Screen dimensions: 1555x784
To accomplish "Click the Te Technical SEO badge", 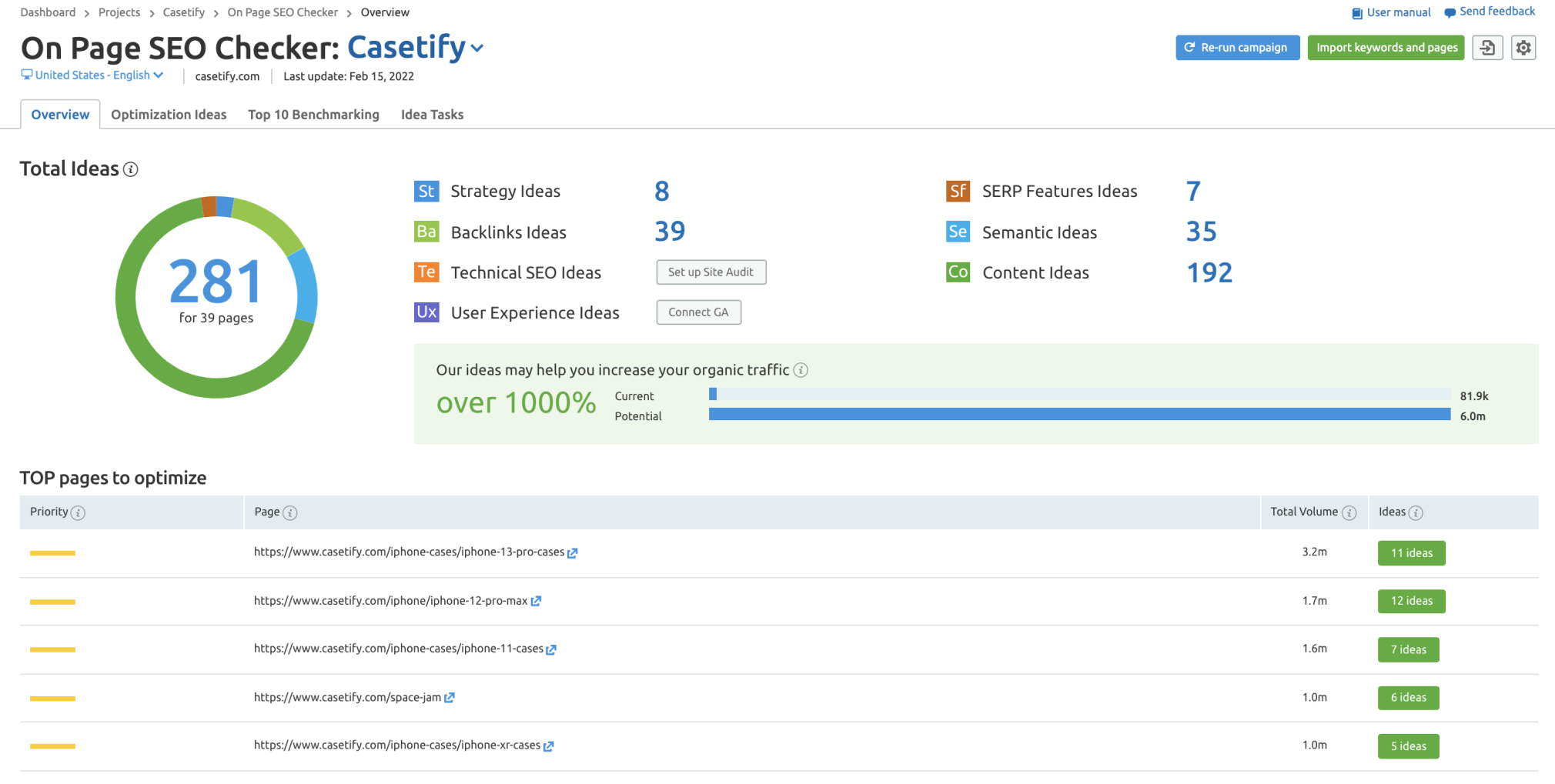I will (x=426, y=272).
